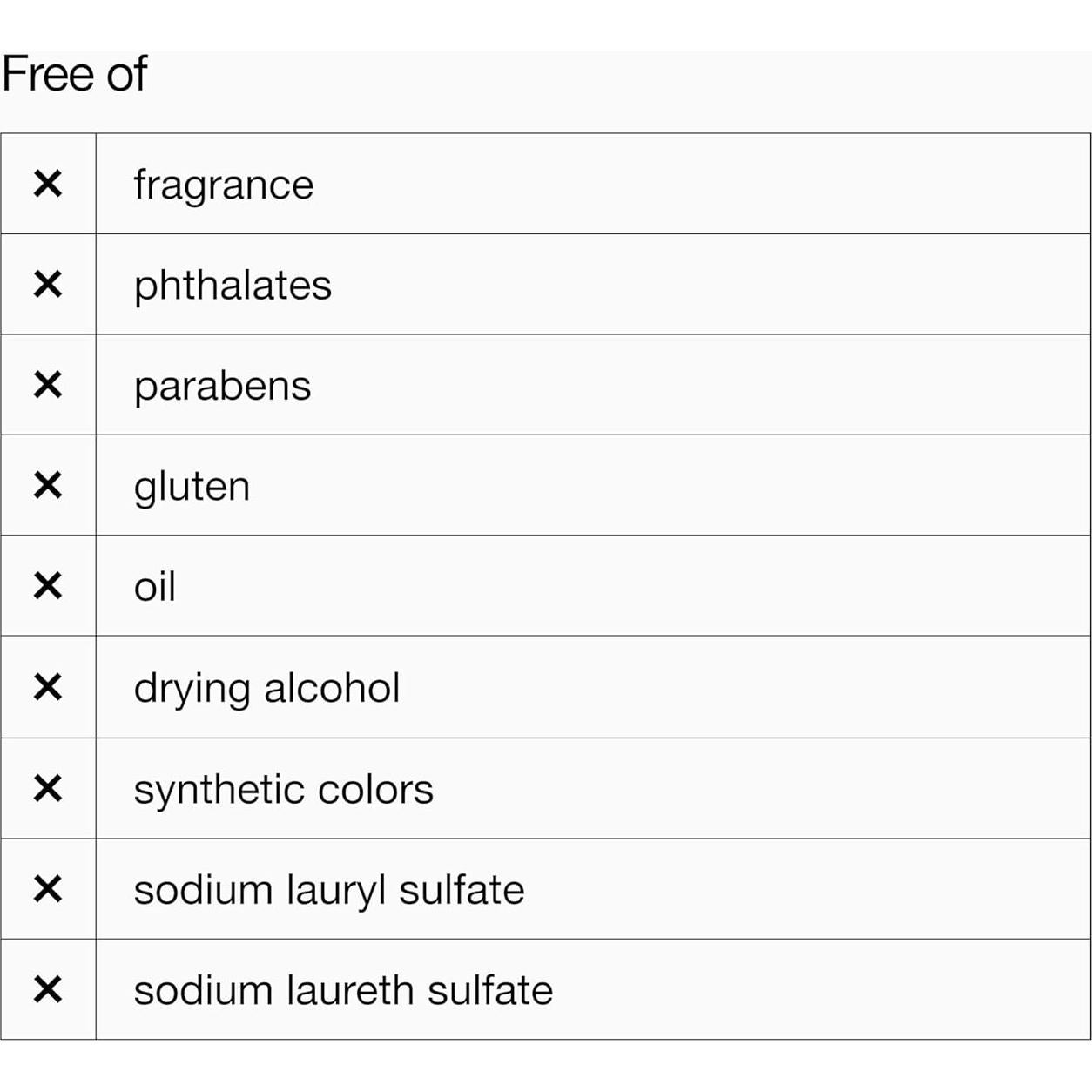1092x1092 pixels.
Task: Select the 'phthalates' text entry
Action: [x=233, y=285]
